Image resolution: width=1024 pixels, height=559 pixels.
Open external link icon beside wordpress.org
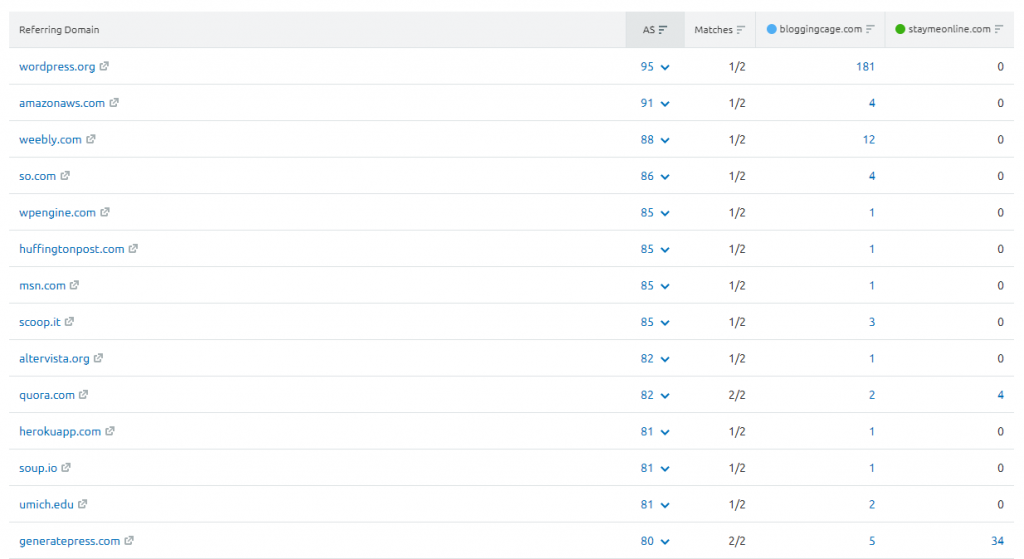click(x=104, y=66)
